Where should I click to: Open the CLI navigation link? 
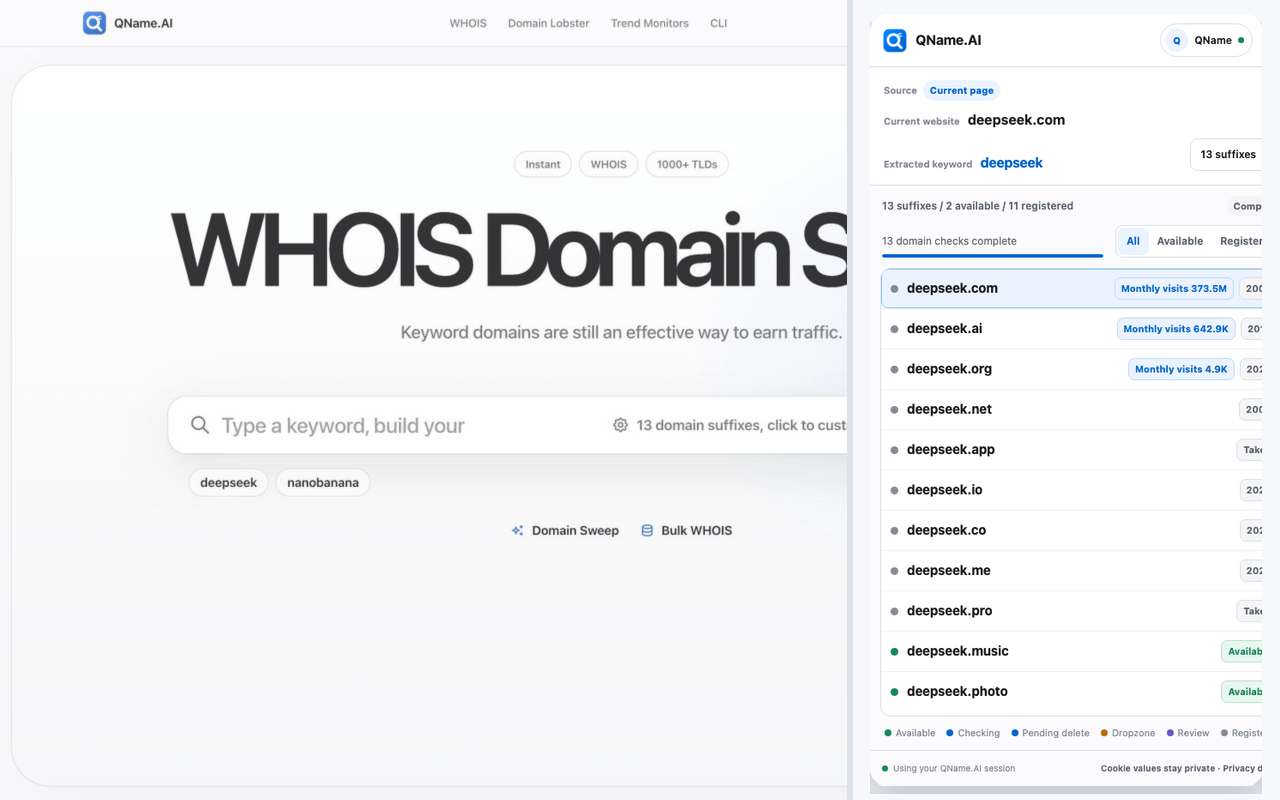coord(719,23)
